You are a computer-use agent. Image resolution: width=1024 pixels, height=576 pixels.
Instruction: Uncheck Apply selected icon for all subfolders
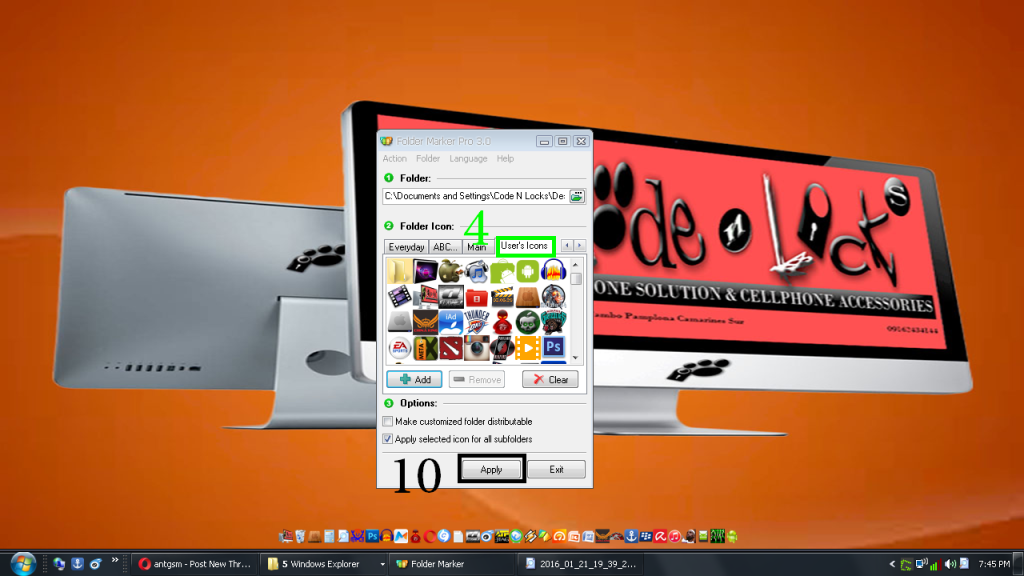(x=388, y=439)
